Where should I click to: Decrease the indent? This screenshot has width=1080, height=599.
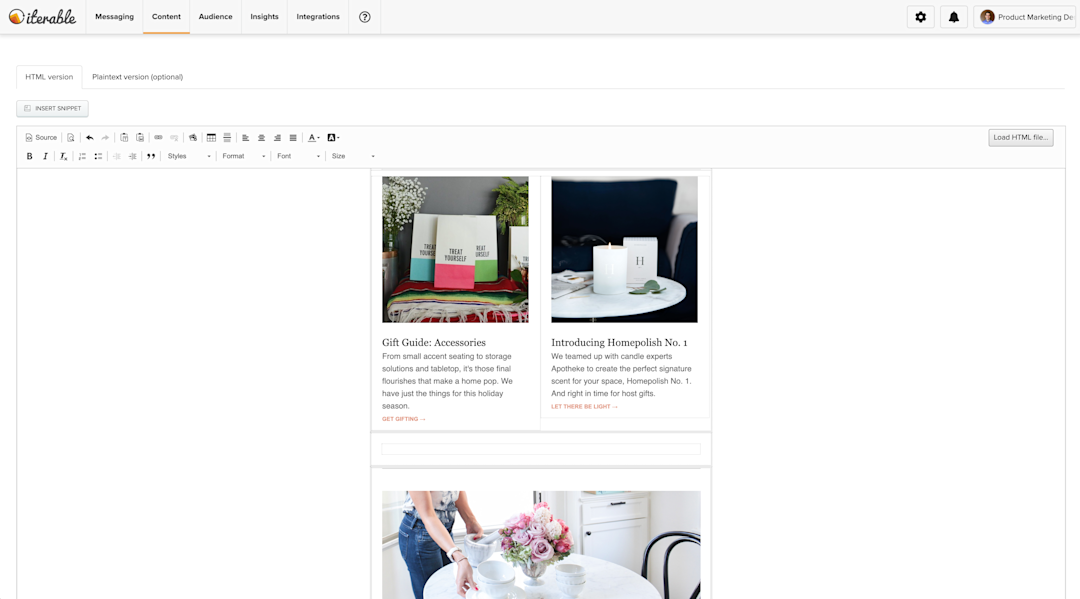pos(116,156)
